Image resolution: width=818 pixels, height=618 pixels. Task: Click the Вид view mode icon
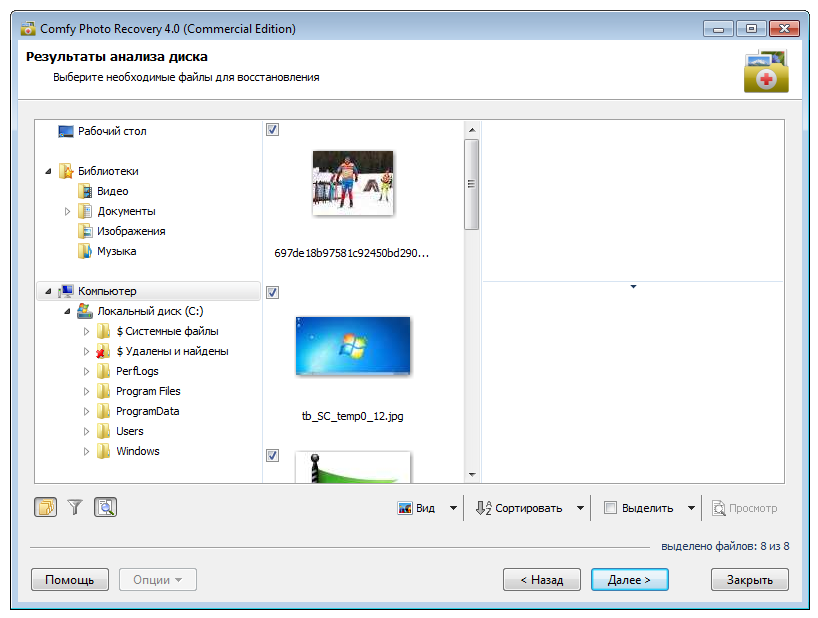tap(405, 507)
